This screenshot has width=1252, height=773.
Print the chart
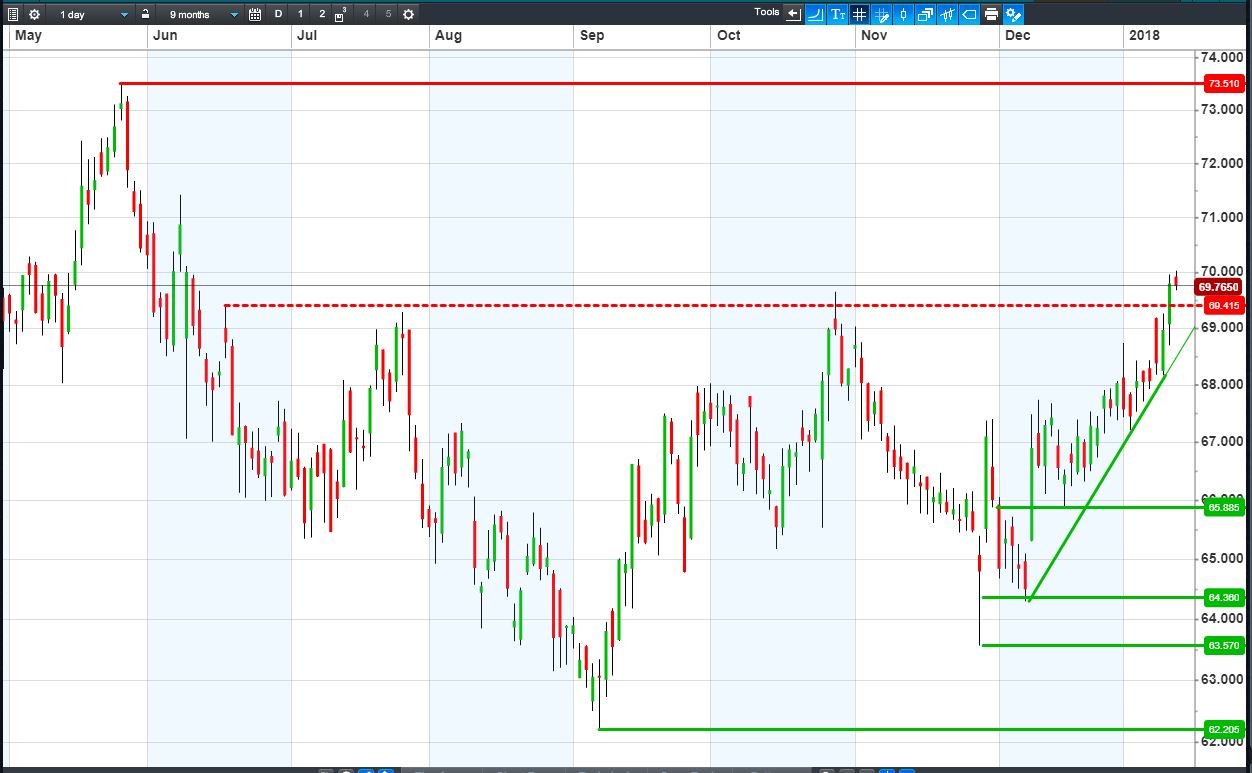click(991, 14)
